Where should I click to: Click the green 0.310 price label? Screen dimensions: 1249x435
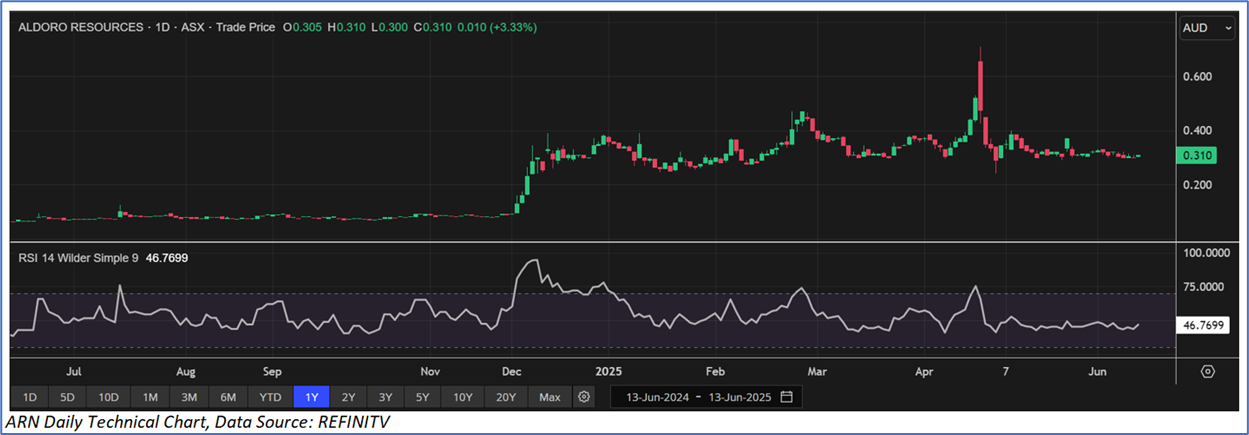click(1198, 156)
